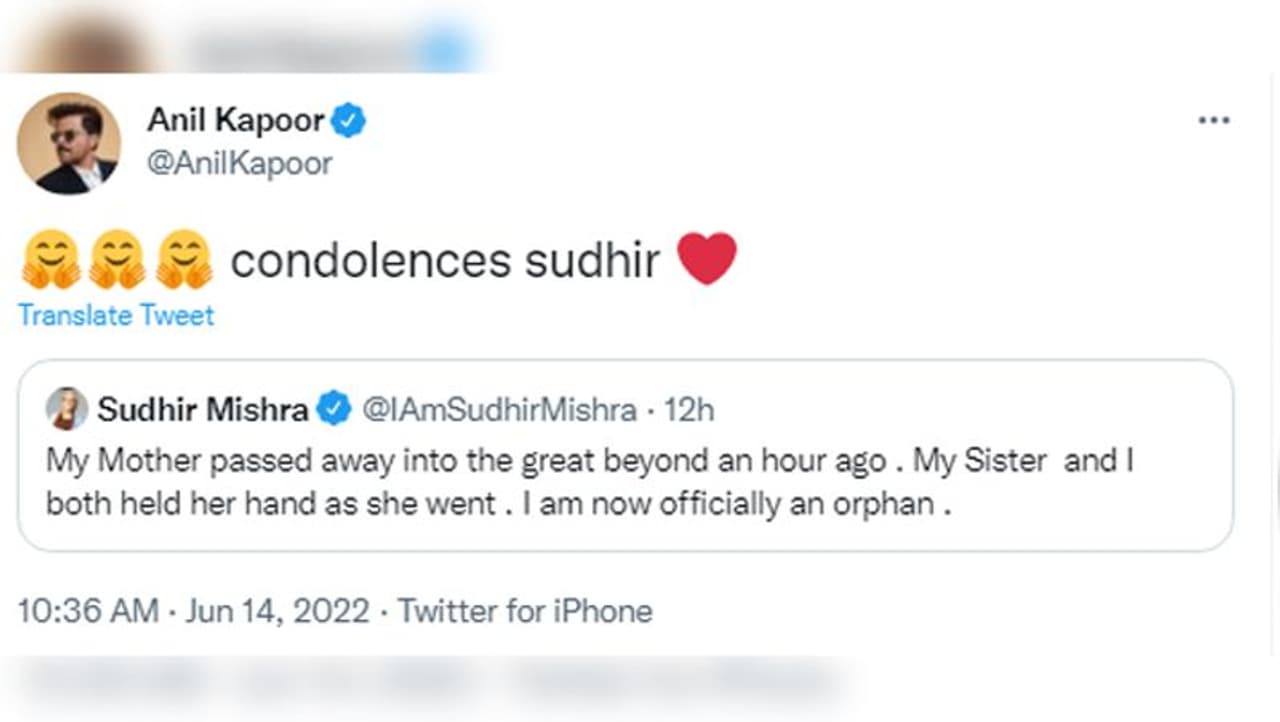Screen dimensions: 1280x722
Task: Click Anil Kapoor's profile picture
Action: click(x=69, y=144)
